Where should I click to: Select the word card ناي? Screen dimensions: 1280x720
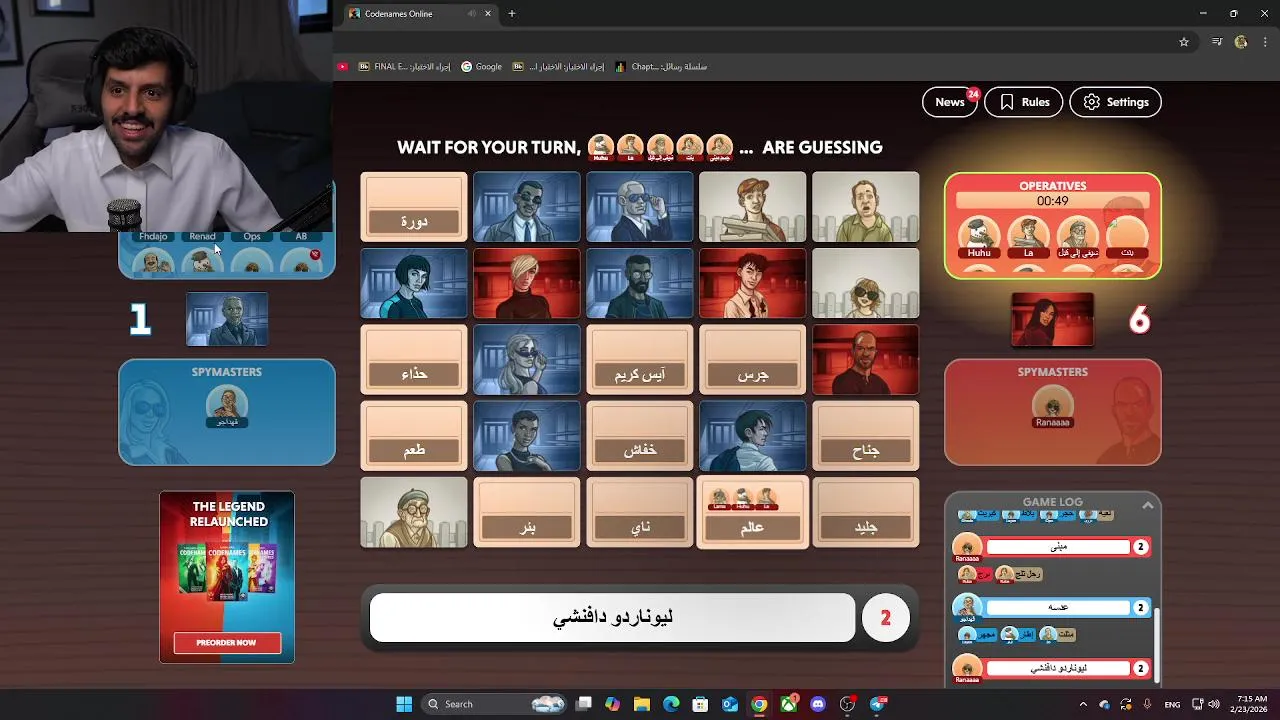[x=640, y=512]
